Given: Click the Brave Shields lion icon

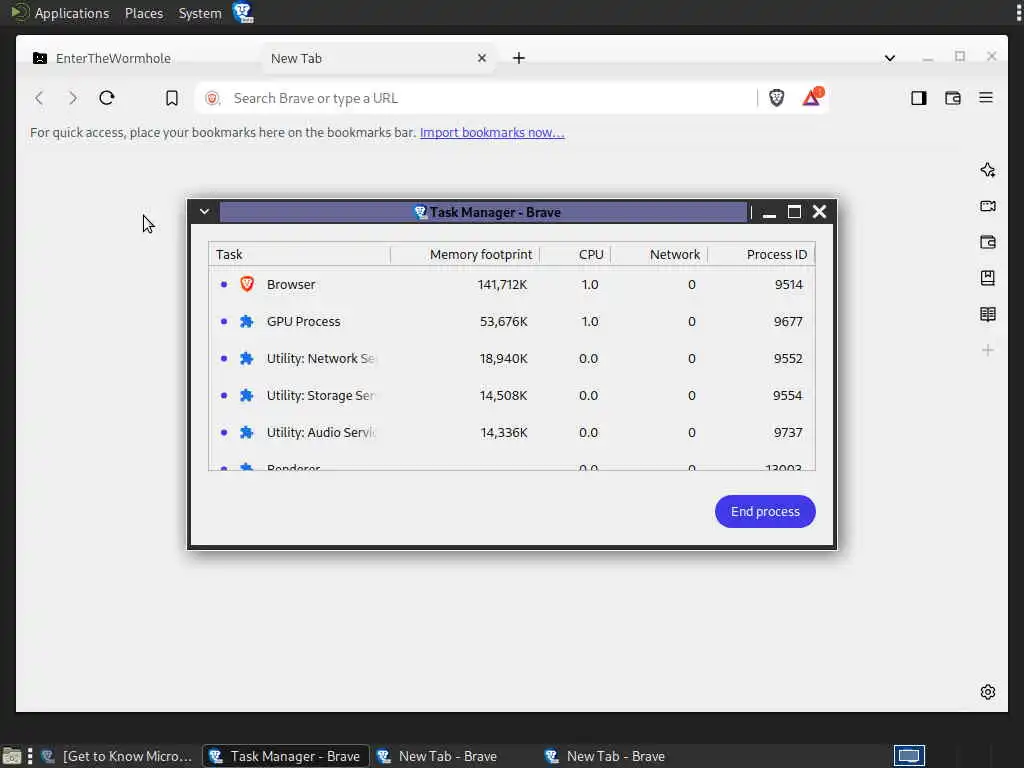Looking at the screenshot, I should [x=776, y=98].
